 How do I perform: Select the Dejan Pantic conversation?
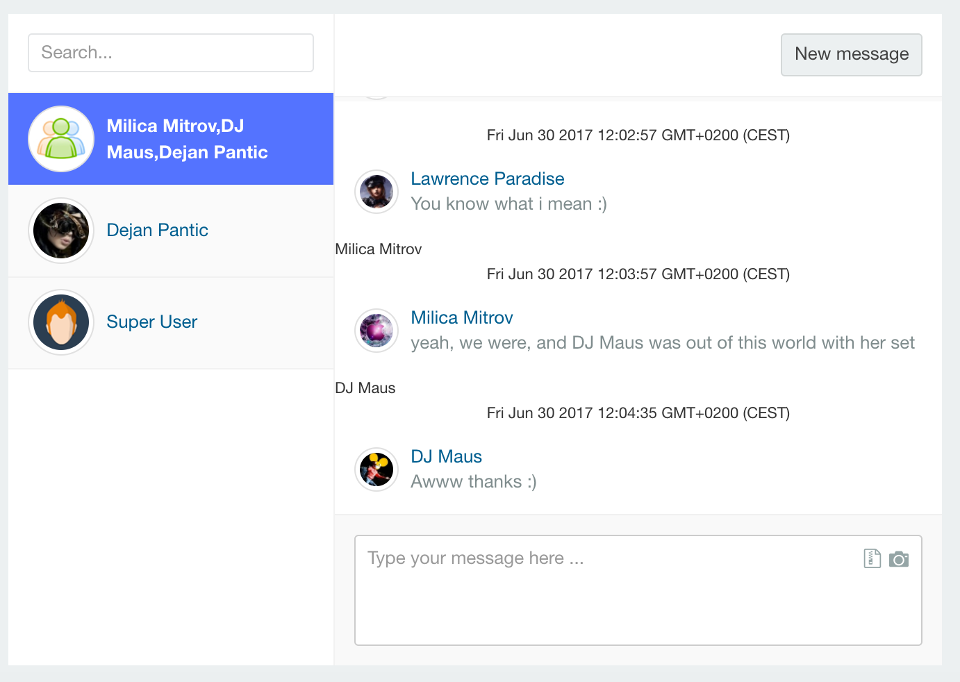pyautogui.click(x=171, y=231)
